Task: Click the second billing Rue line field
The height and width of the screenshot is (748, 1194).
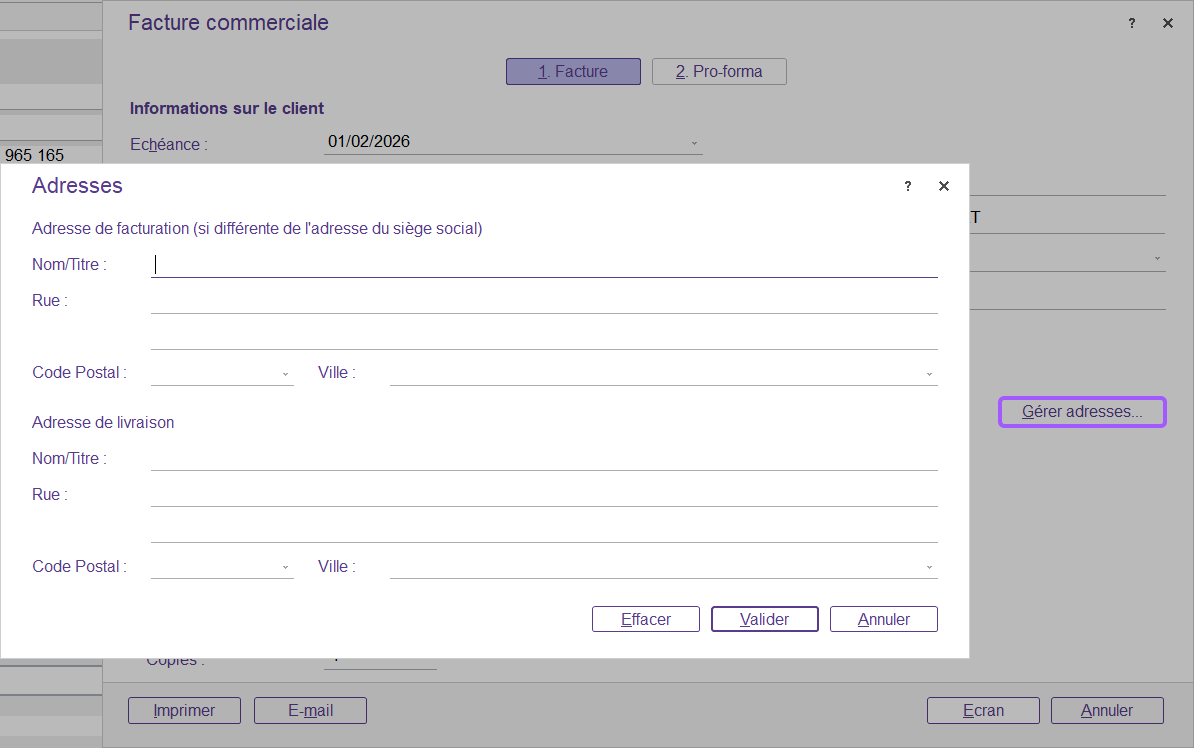Action: pos(543,337)
